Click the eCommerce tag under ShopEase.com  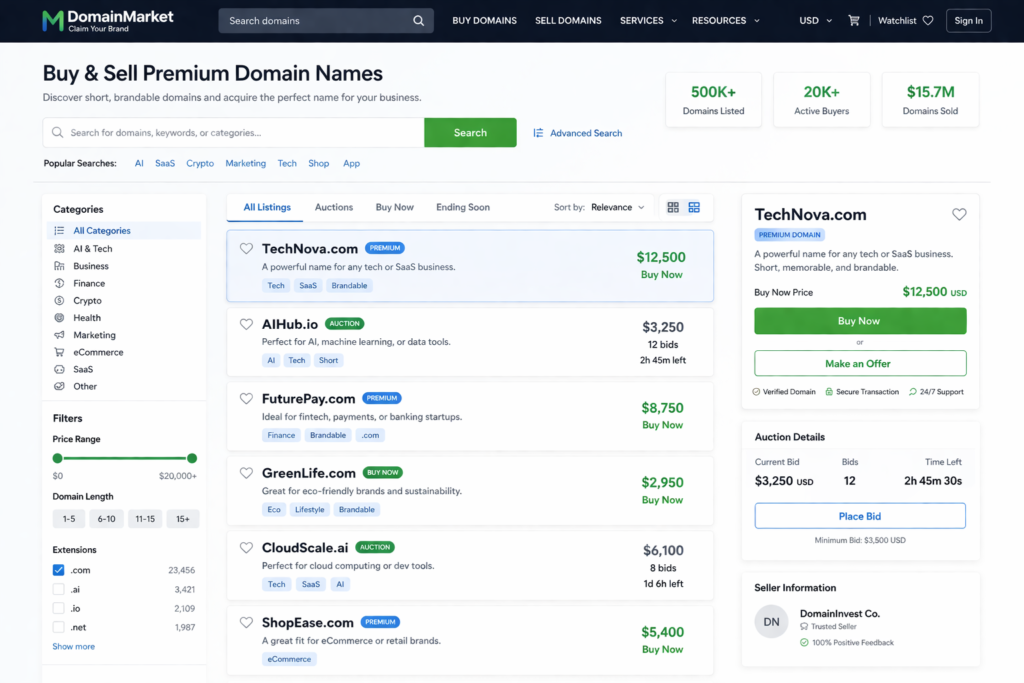tap(289, 659)
